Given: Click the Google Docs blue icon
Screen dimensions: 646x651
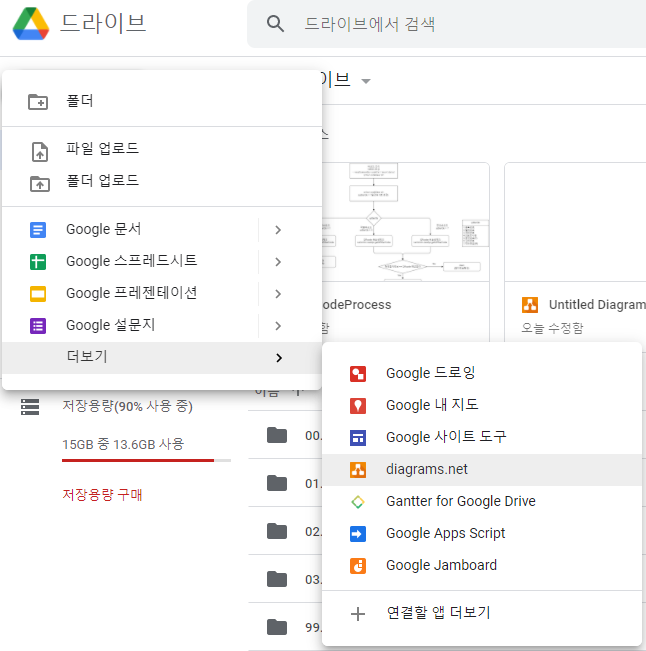Looking at the screenshot, I should (x=38, y=230).
